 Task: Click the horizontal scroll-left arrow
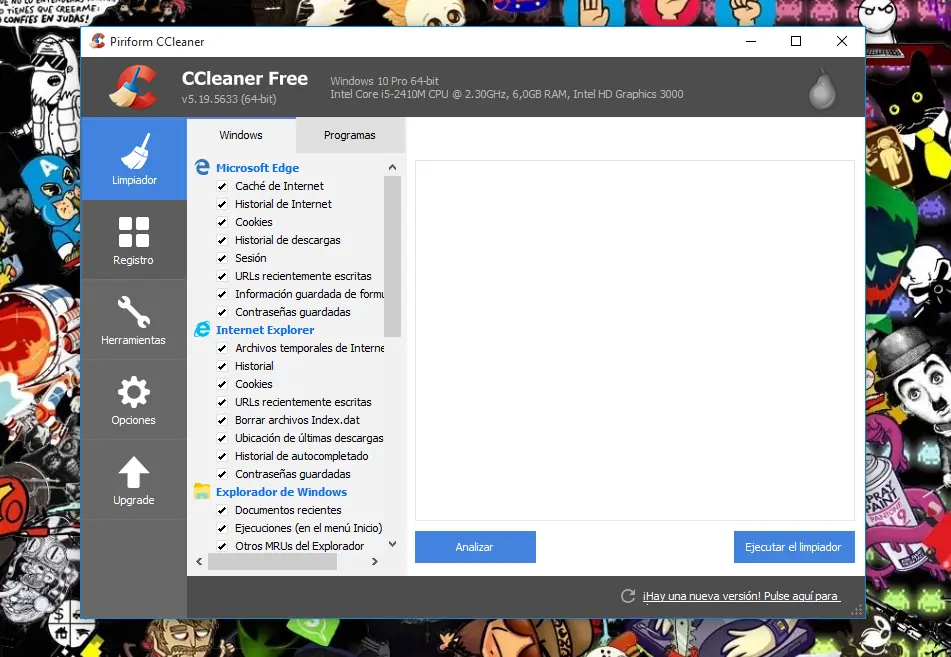tap(200, 562)
